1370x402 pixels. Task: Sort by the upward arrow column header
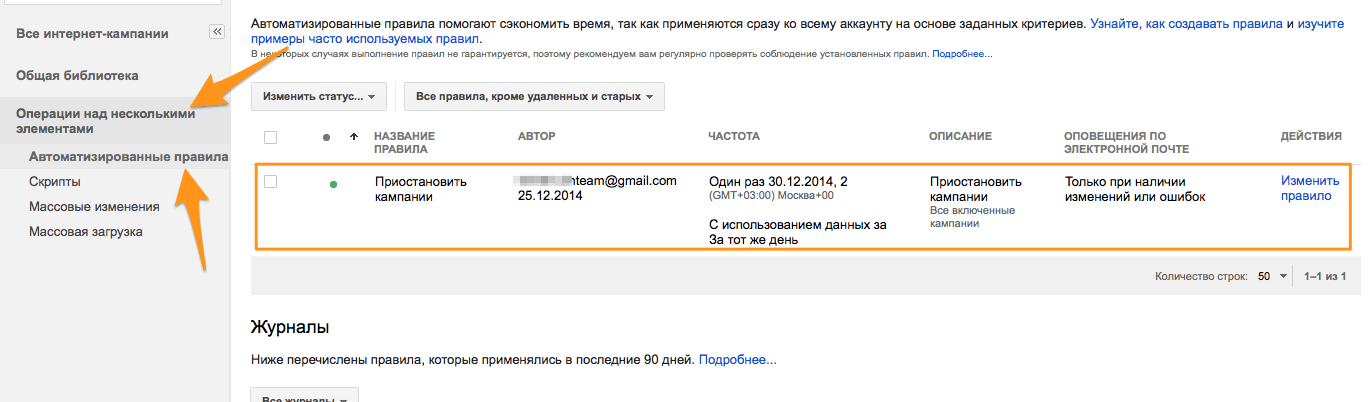(353, 136)
